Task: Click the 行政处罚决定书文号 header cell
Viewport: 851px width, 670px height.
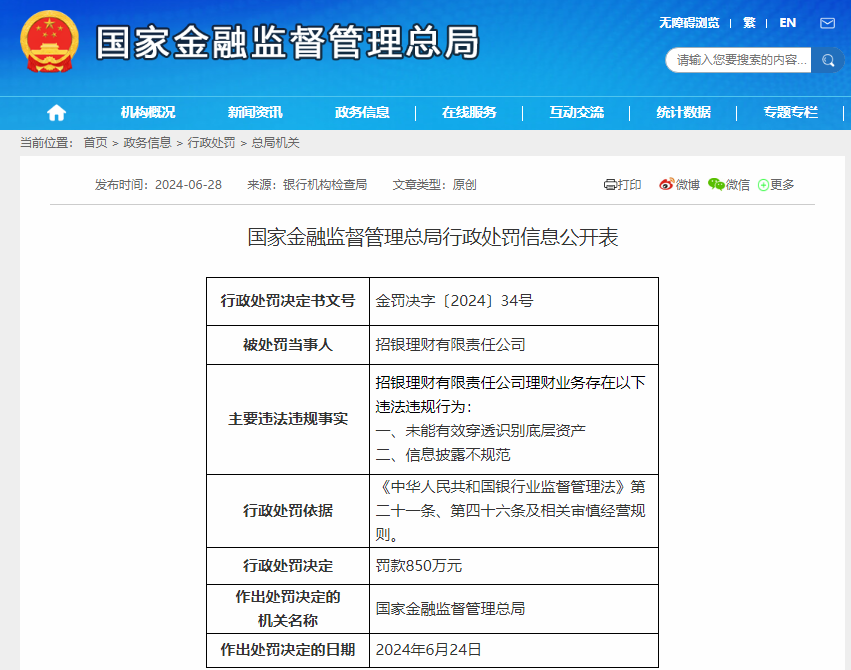Action: coord(288,301)
